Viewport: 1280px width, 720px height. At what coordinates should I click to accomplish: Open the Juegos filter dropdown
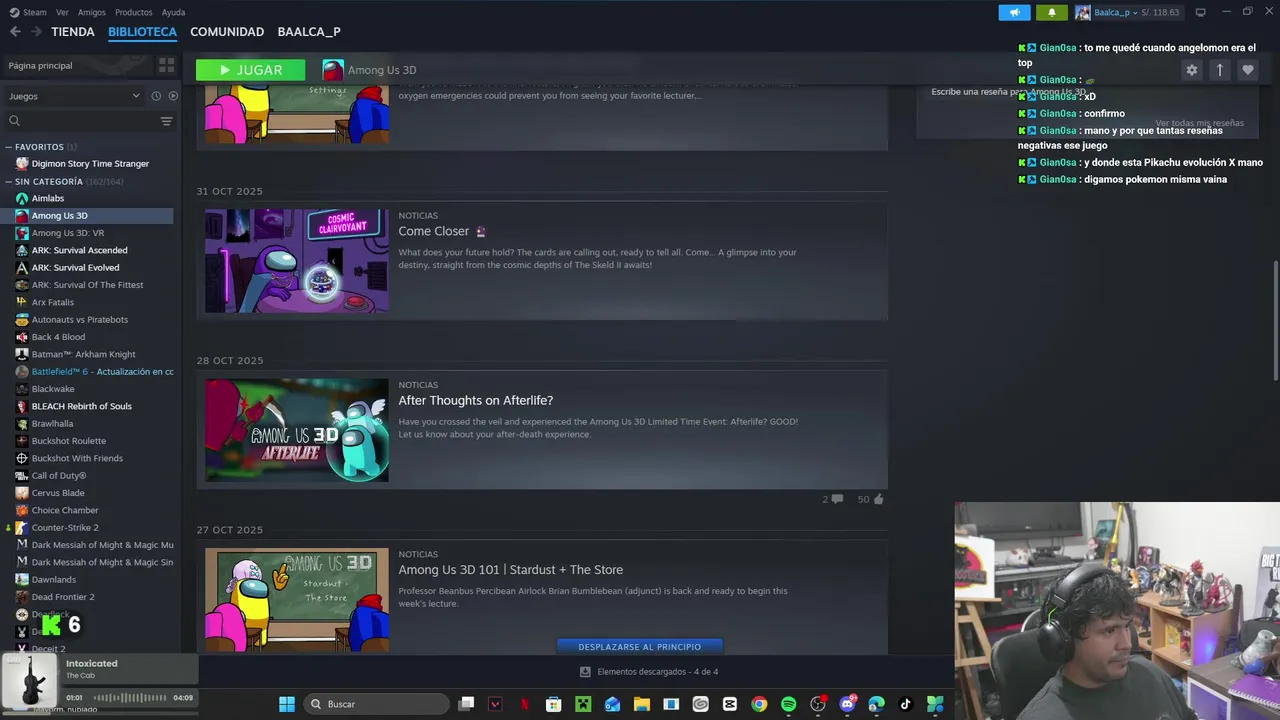(x=75, y=96)
